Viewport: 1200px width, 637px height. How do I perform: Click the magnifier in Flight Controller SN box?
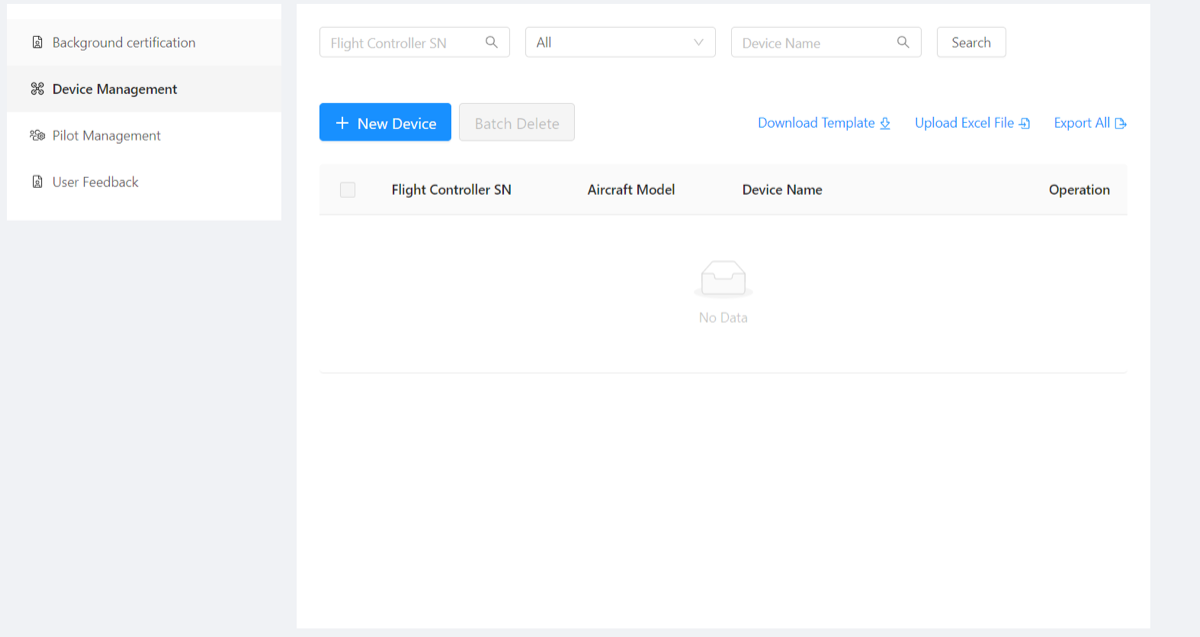491,42
